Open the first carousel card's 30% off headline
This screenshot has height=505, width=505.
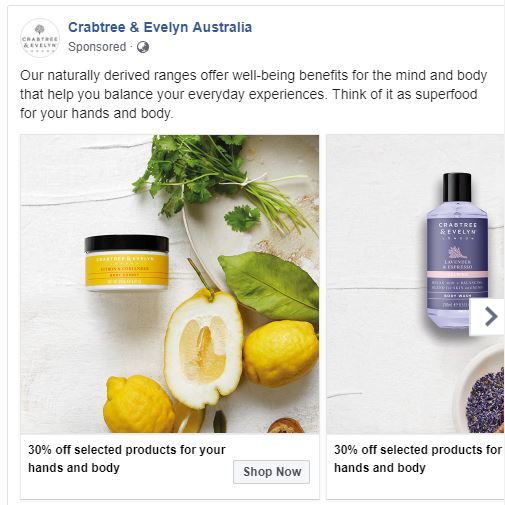[x=127, y=459]
